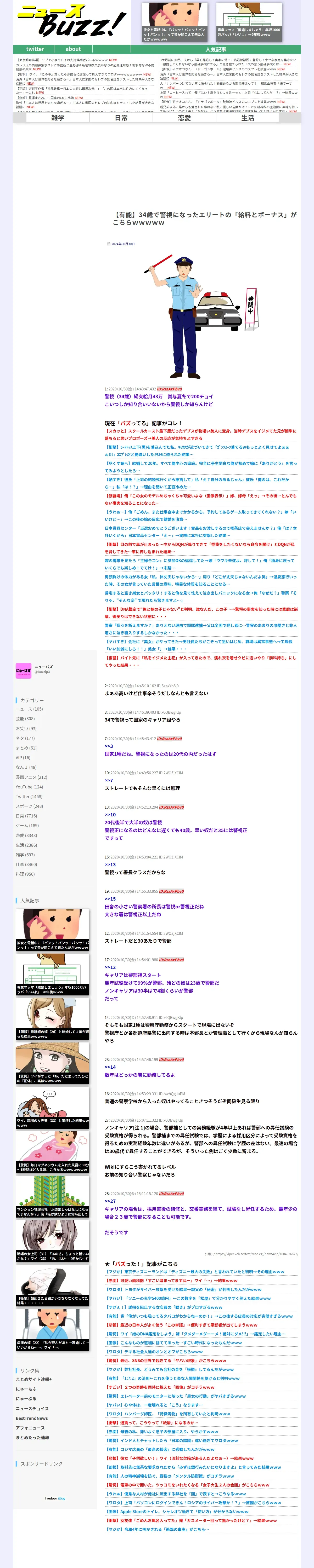Open sidebar thumbnail 病床の嫁(22)
The width and height of the screenshot is (314, 1568).
coord(52,1330)
